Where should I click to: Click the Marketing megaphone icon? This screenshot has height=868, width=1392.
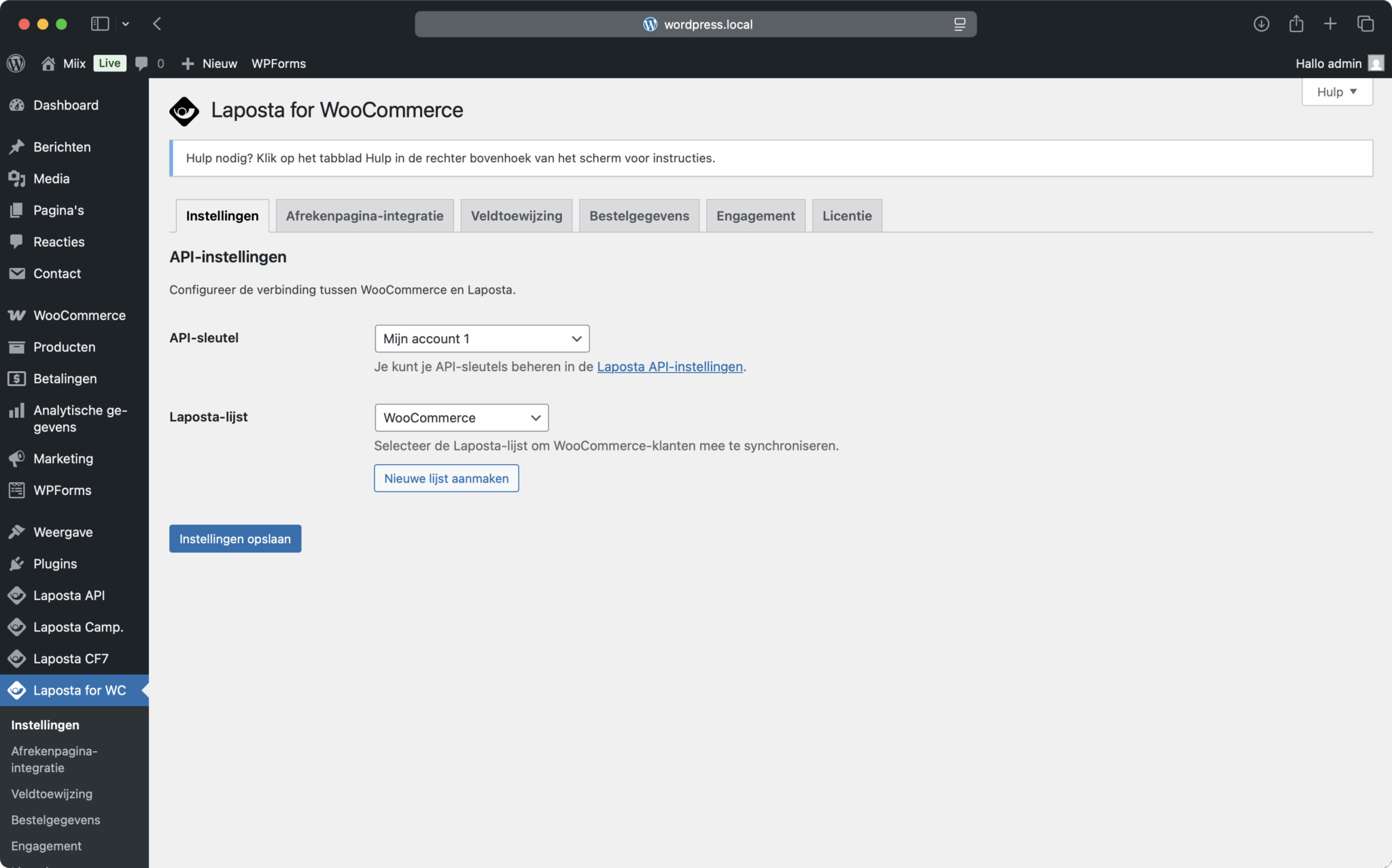(x=17, y=459)
